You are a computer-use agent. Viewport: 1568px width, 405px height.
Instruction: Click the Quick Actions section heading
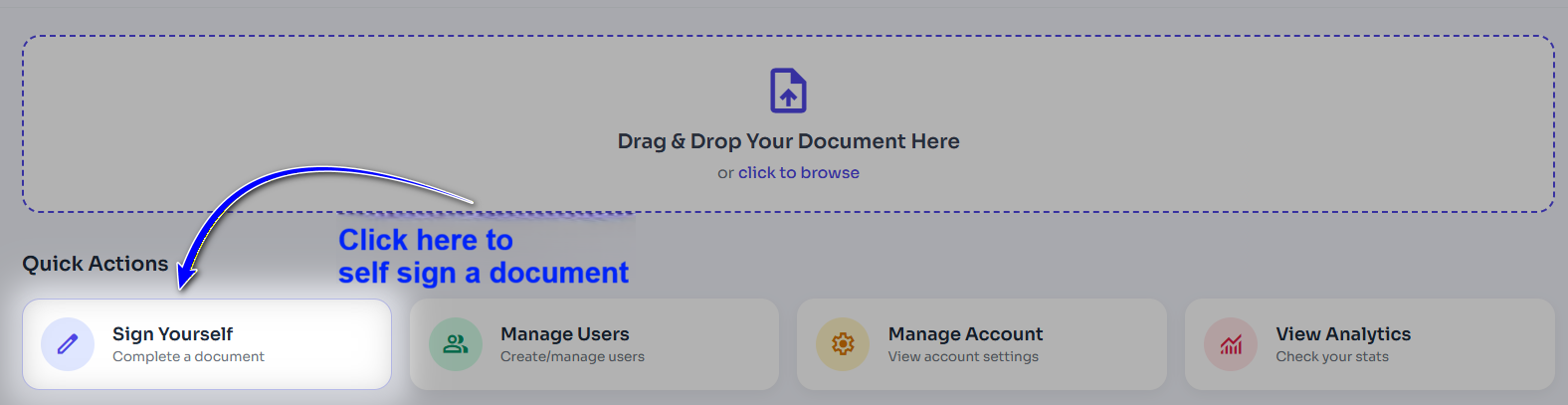click(x=96, y=264)
